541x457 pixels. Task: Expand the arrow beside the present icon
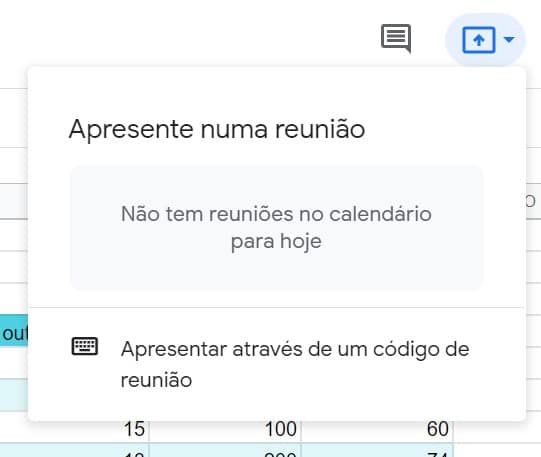click(509, 40)
